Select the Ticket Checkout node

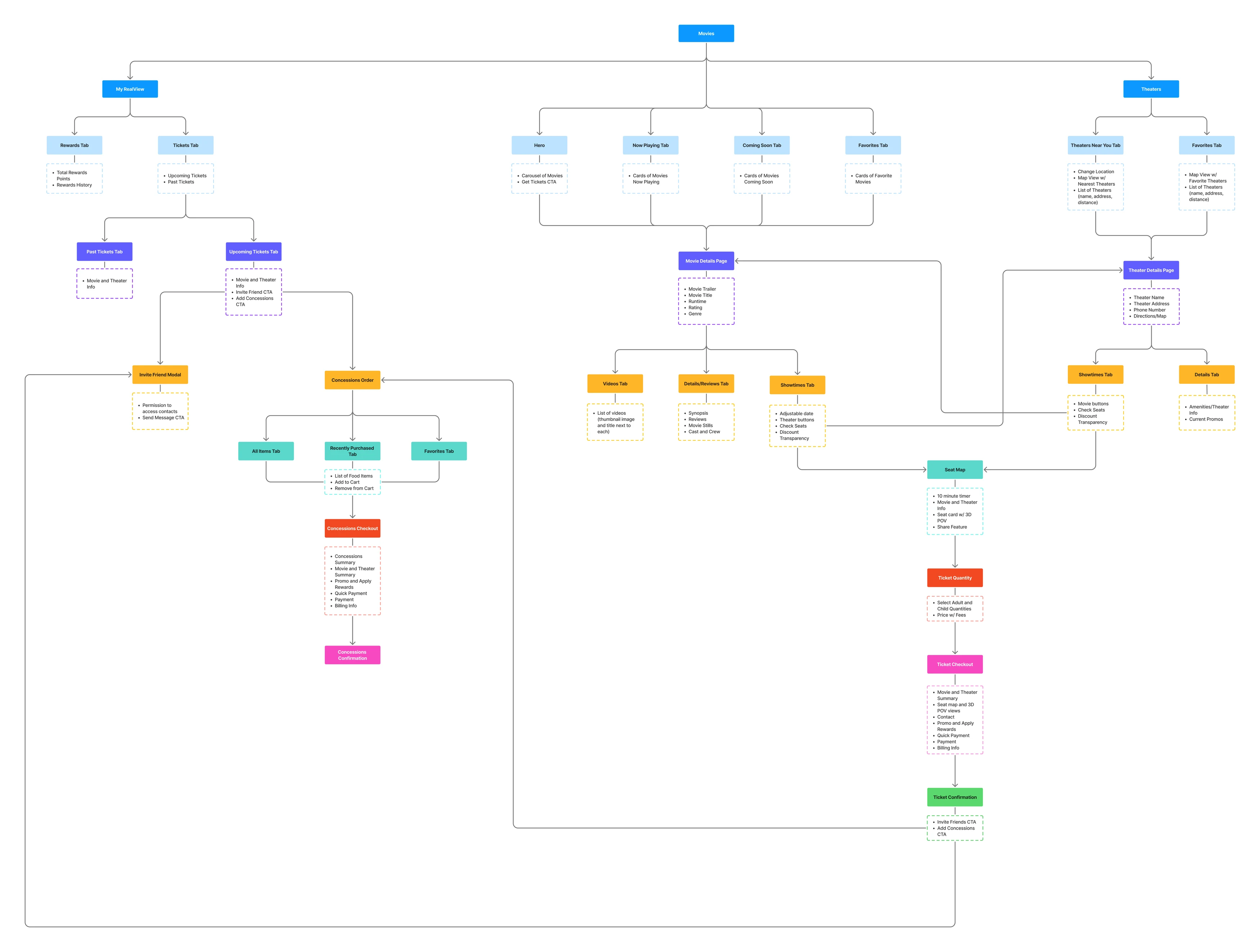[955, 664]
